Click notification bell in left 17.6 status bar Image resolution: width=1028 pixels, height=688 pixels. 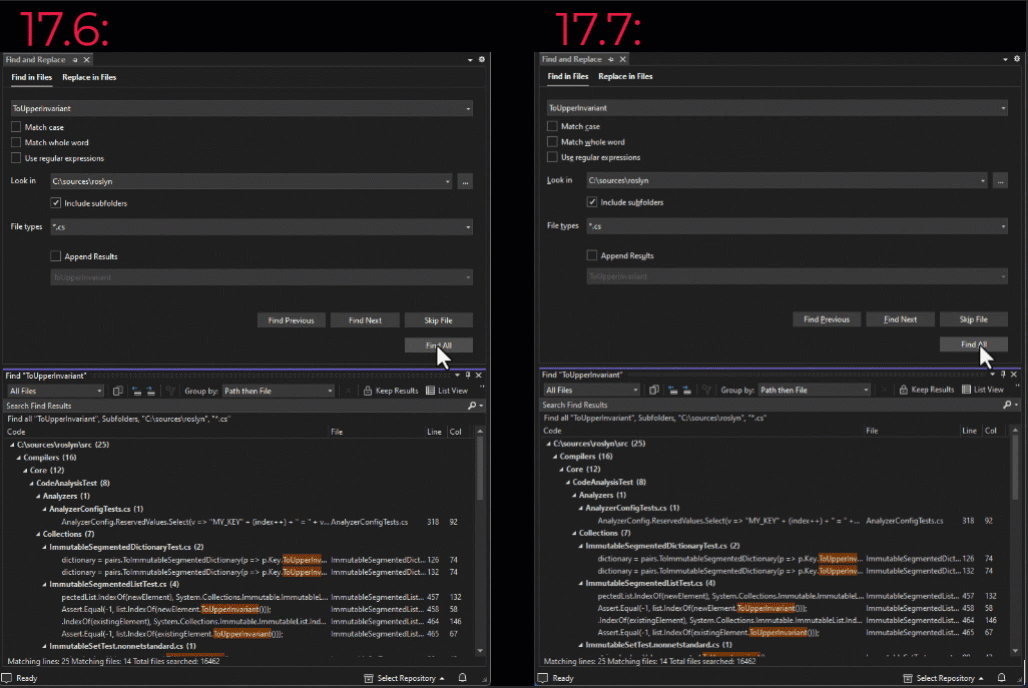(462, 678)
